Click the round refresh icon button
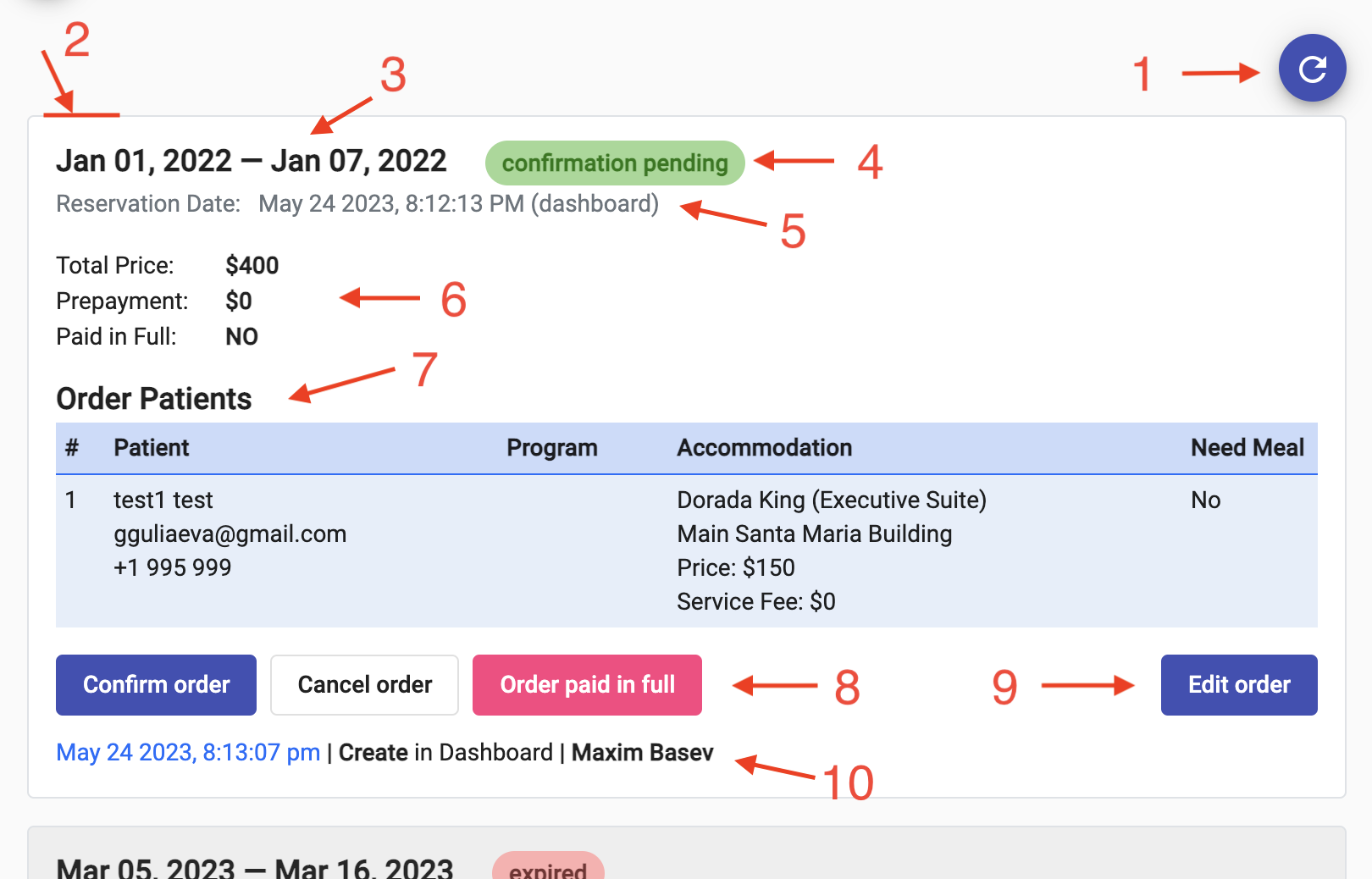Viewport: 1372px width, 879px height. (x=1312, y=69)
